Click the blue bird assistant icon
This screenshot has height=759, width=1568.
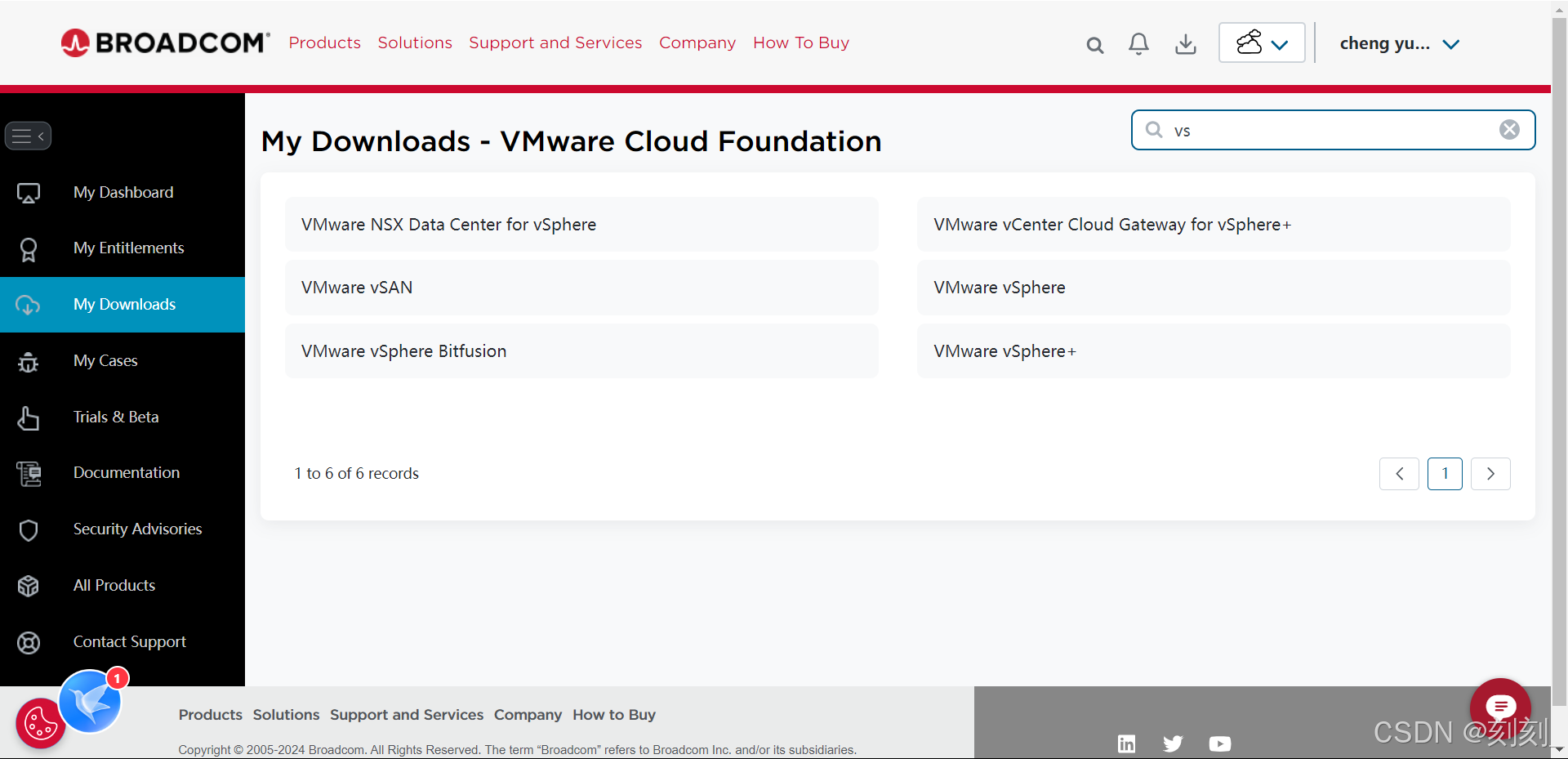[91, 702]
